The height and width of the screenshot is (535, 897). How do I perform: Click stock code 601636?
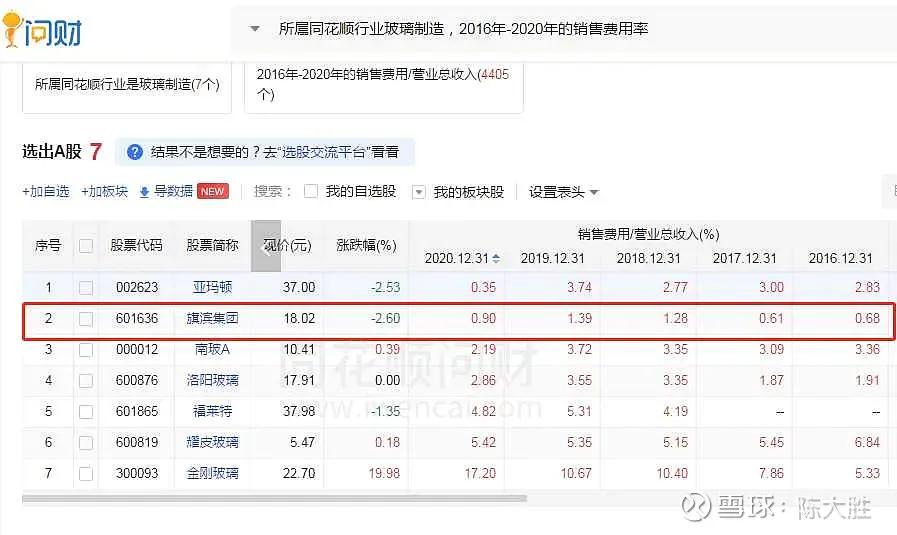point(137,318)
